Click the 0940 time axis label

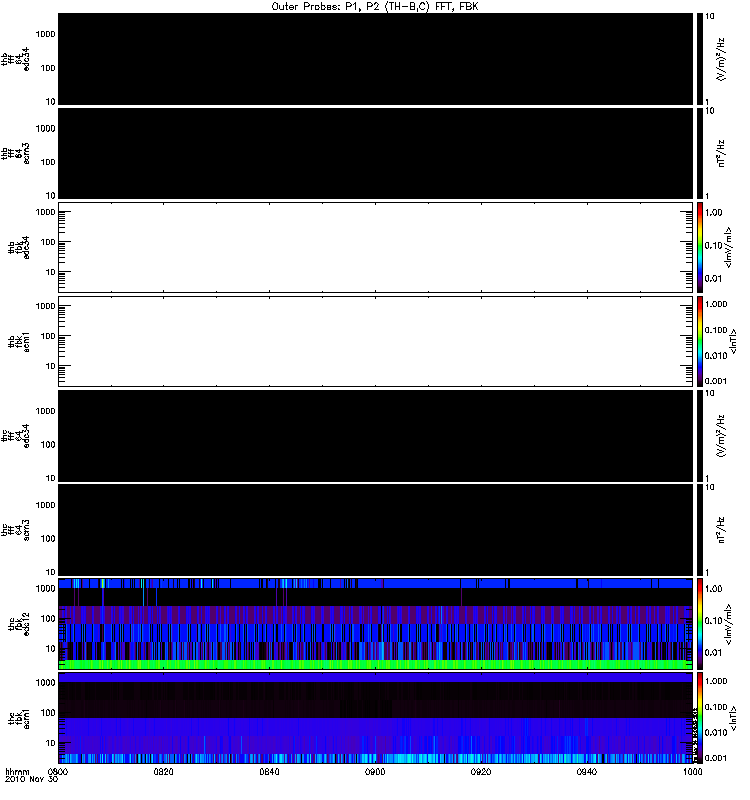point(587,772)
